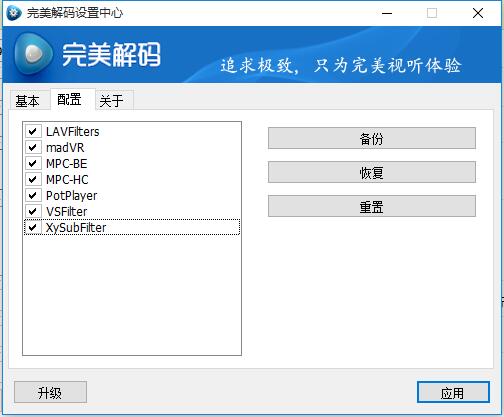Screen dimensions: 504x417
Task: Select the MPC-BE list entry text
Action: click(67, 164)
